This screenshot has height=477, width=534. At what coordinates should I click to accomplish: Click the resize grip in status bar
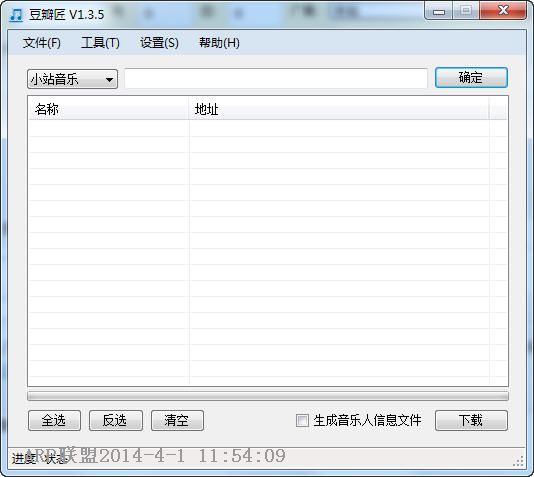pyautogui.click(x=518, y=461)
